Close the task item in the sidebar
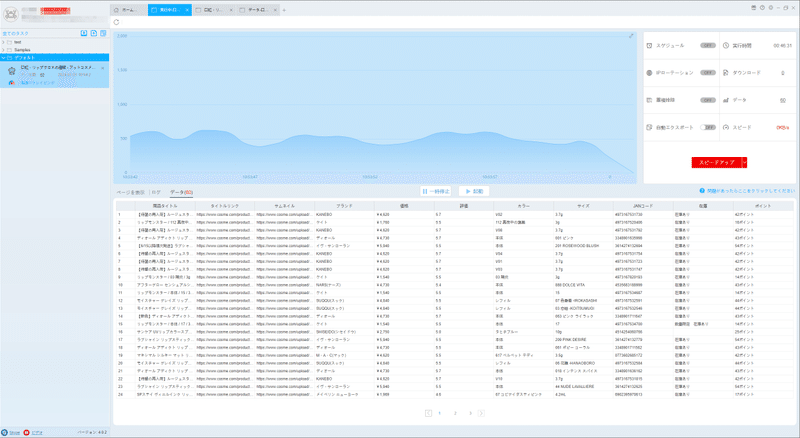The width and height of the screenshot is (800, 438). 103,68
